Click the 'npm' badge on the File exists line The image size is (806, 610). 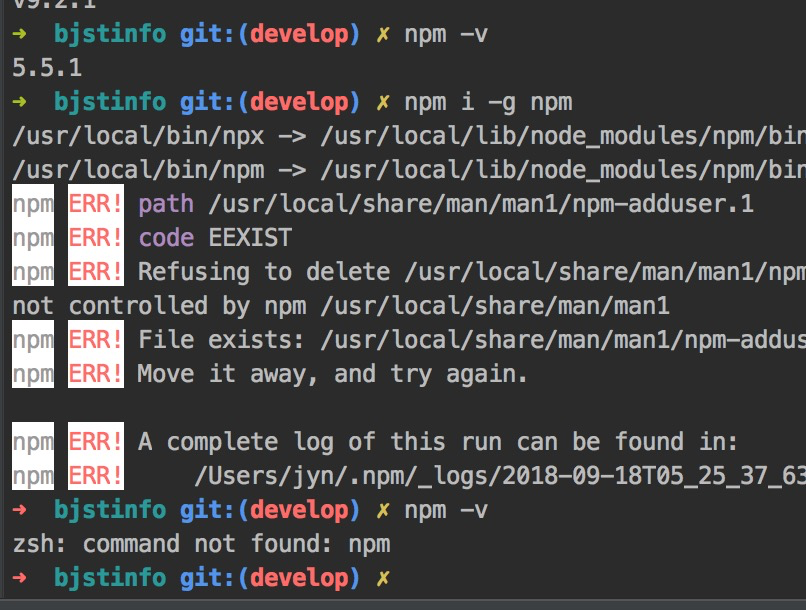(x=33, y=340)
